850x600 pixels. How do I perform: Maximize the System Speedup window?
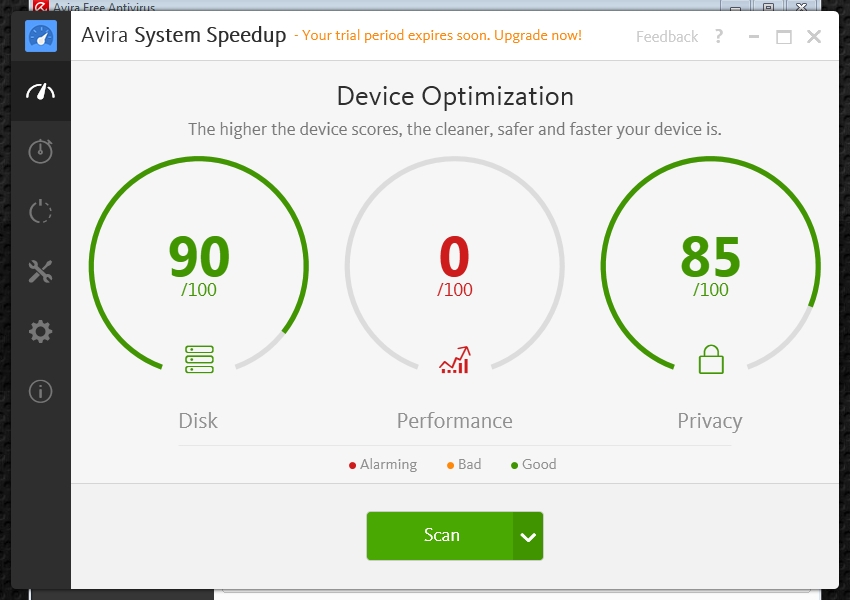pyautogui.click(x=784, y=37)
